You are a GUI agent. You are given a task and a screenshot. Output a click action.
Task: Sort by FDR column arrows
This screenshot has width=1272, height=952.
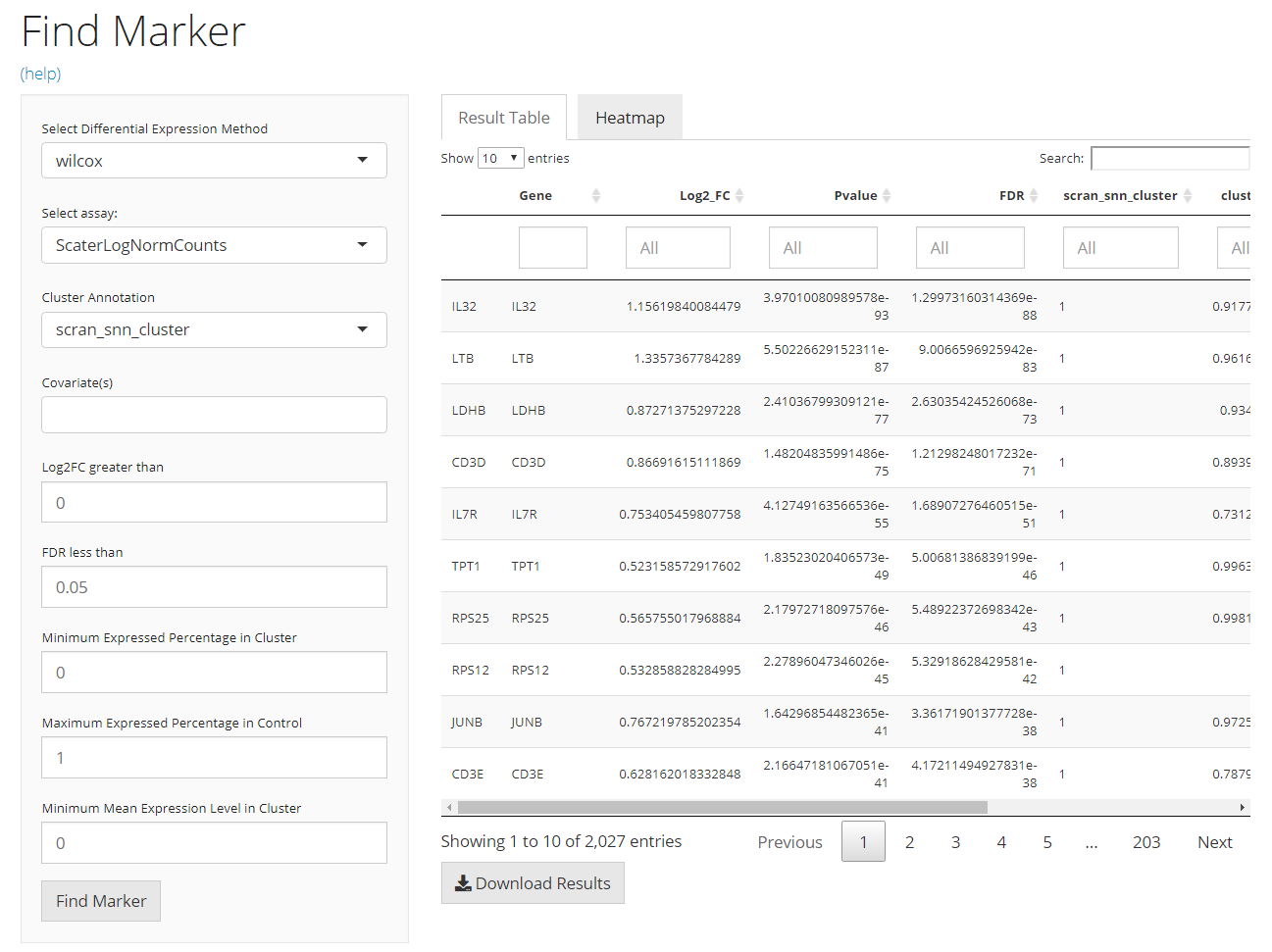(x=1034, y=196)
